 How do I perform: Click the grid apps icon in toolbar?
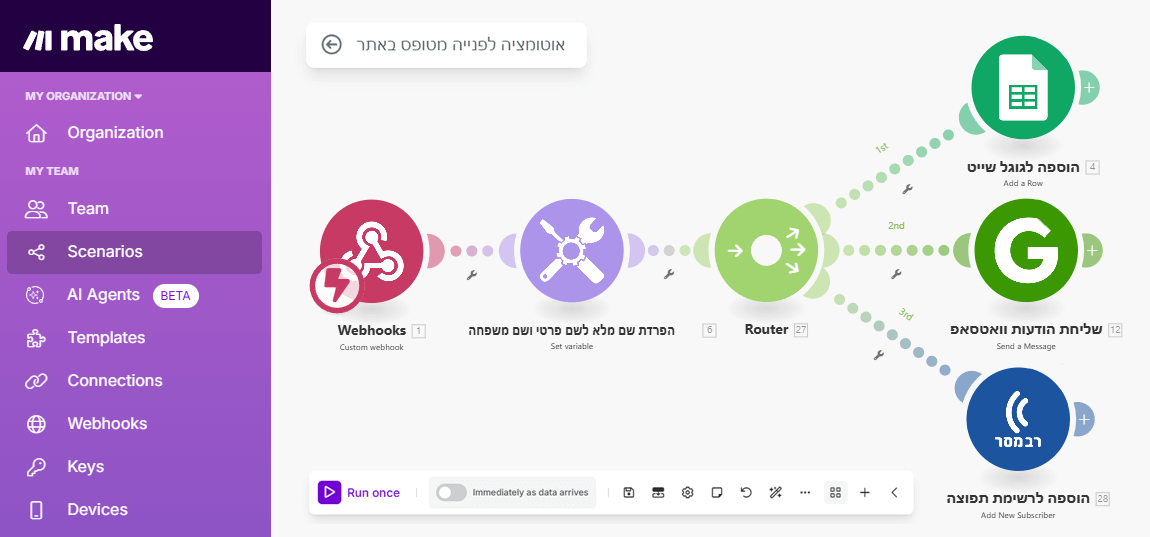pyautogui.click(x=835, y=493)
